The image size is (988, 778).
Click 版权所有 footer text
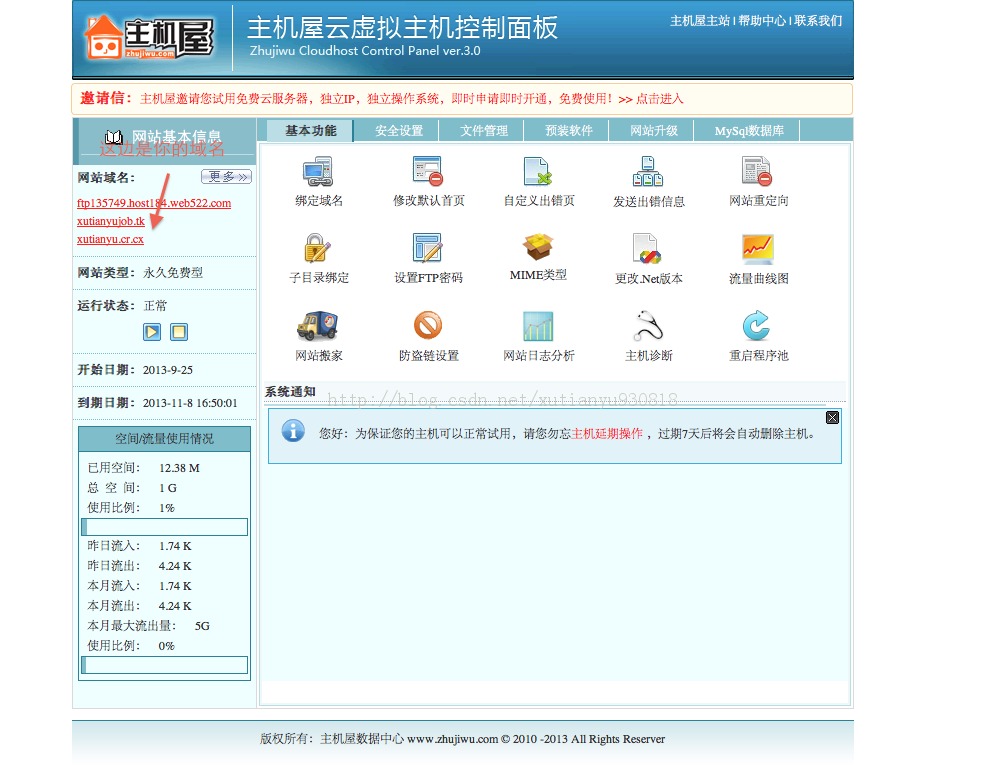[x=462, y=739]
